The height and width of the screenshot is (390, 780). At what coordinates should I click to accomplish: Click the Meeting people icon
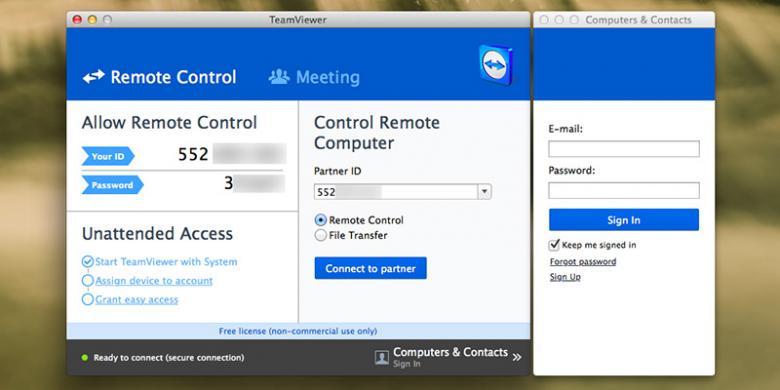(x=279, y=76)
